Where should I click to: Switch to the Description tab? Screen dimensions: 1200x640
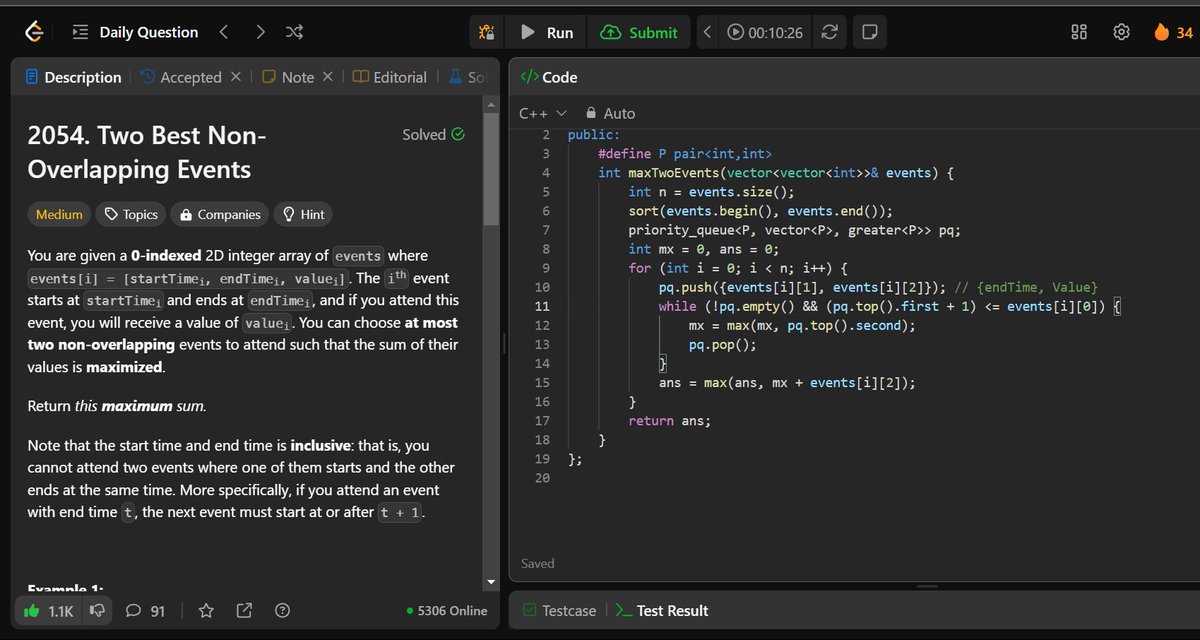click(x=73, y=77)
